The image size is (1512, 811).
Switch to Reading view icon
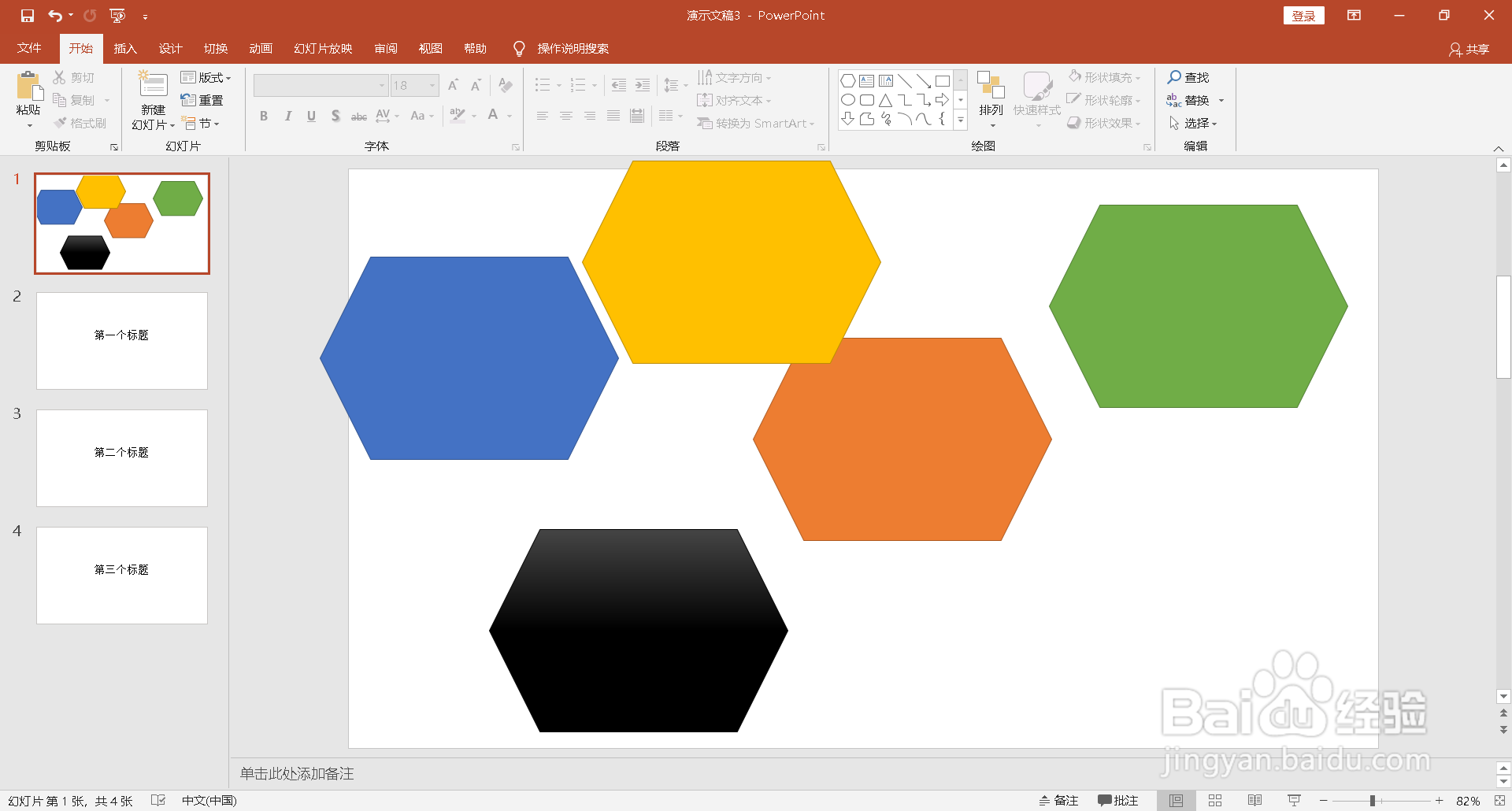tap(1254, 801)
